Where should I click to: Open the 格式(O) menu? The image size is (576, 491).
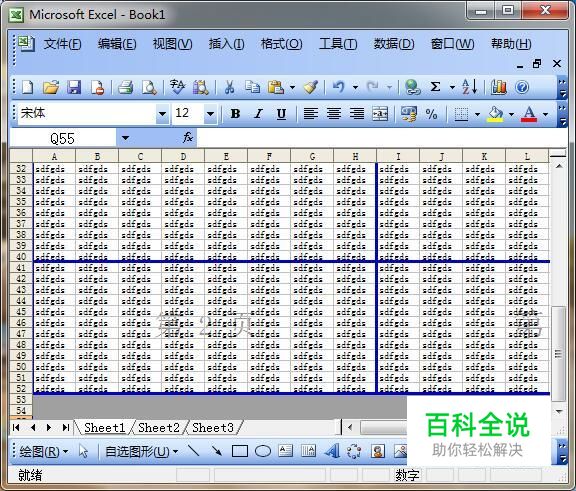point(281,44)
